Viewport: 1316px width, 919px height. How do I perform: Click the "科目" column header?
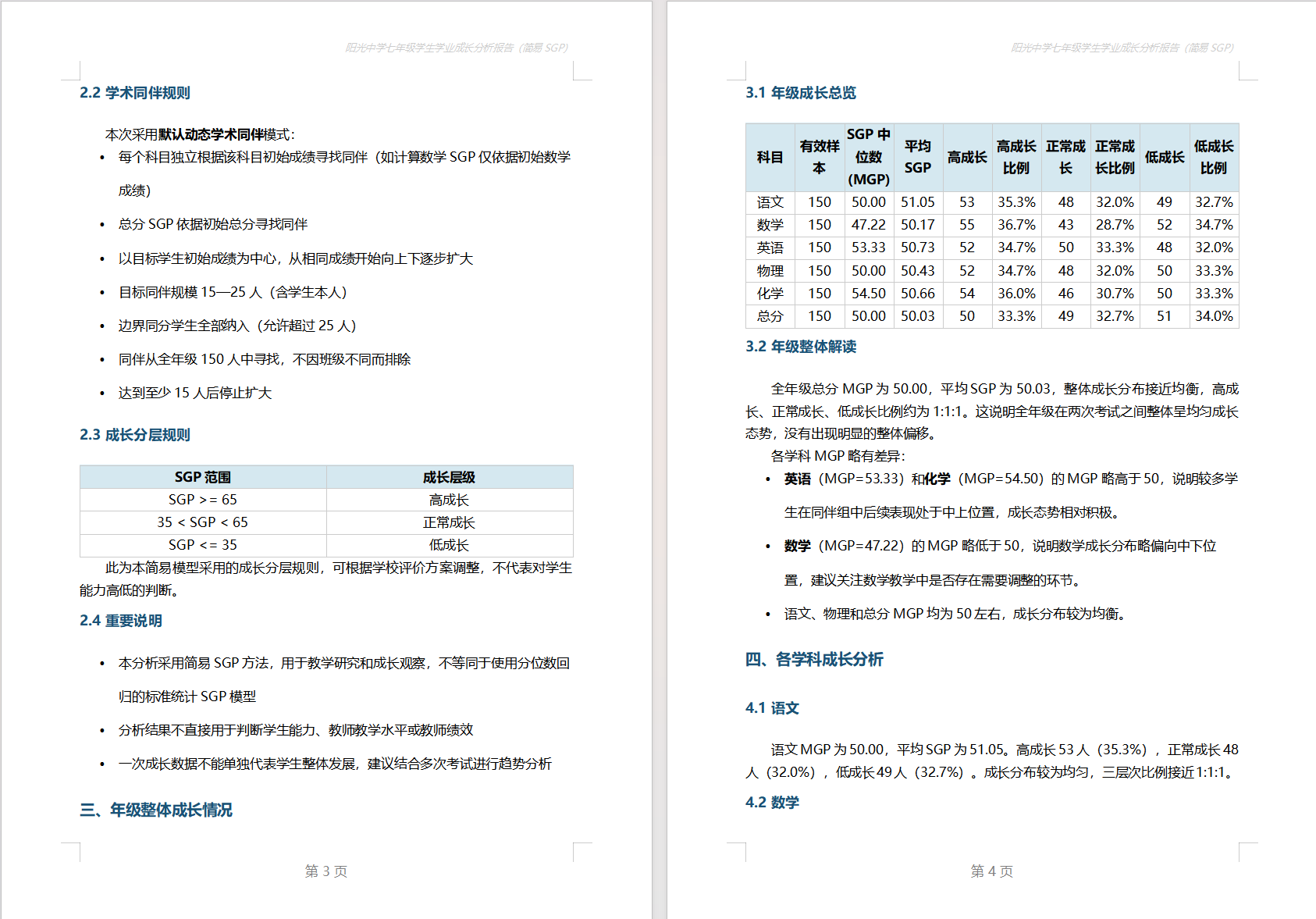(x=770, y=158)
